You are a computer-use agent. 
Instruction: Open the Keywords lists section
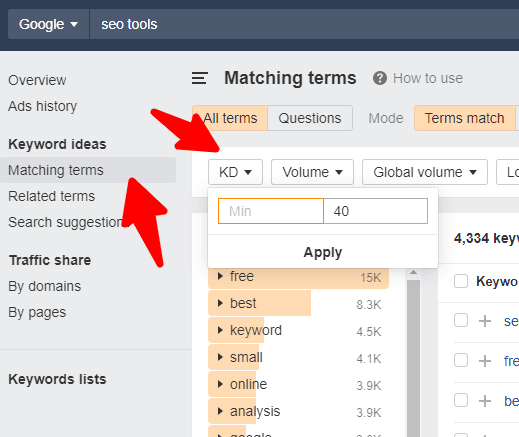tap(57, 379)
